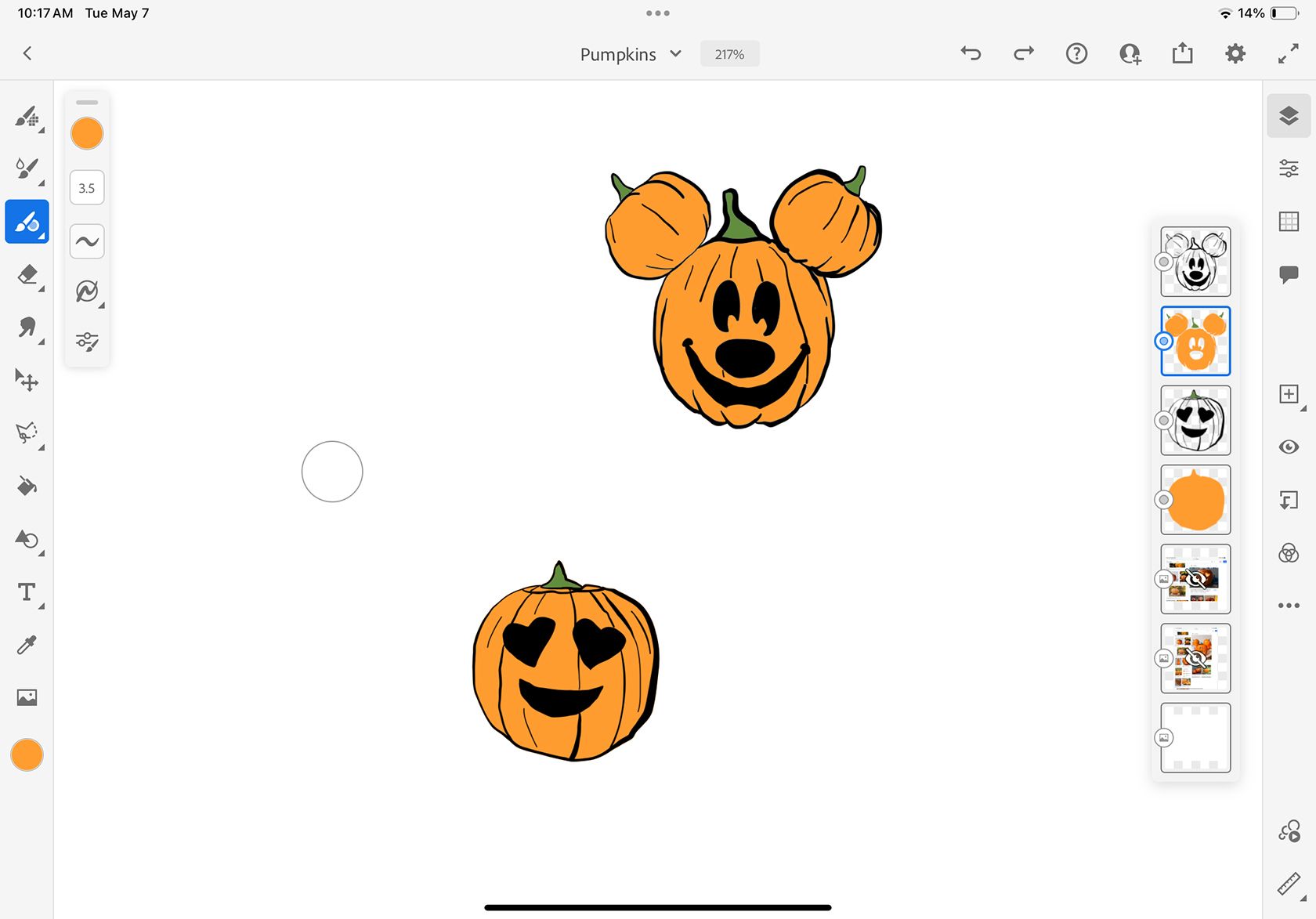Toggle the ruler drawing aid
This screenshot has width=1316, height=919.
pos(1289,883)
